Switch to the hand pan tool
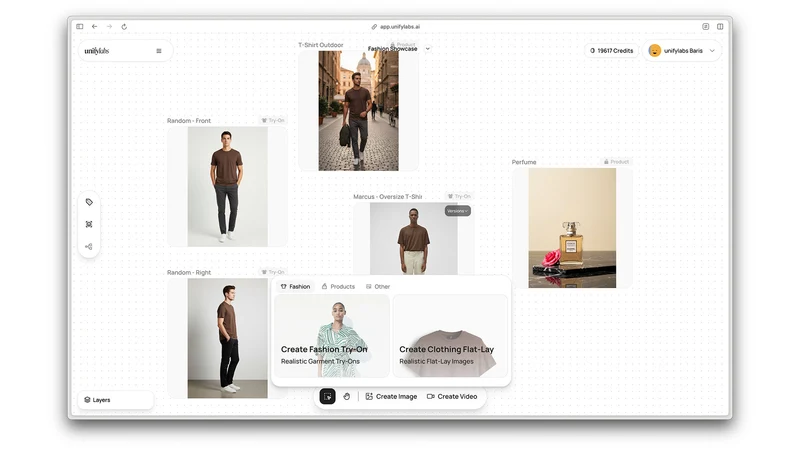800x450 pixels. [346, 396]
